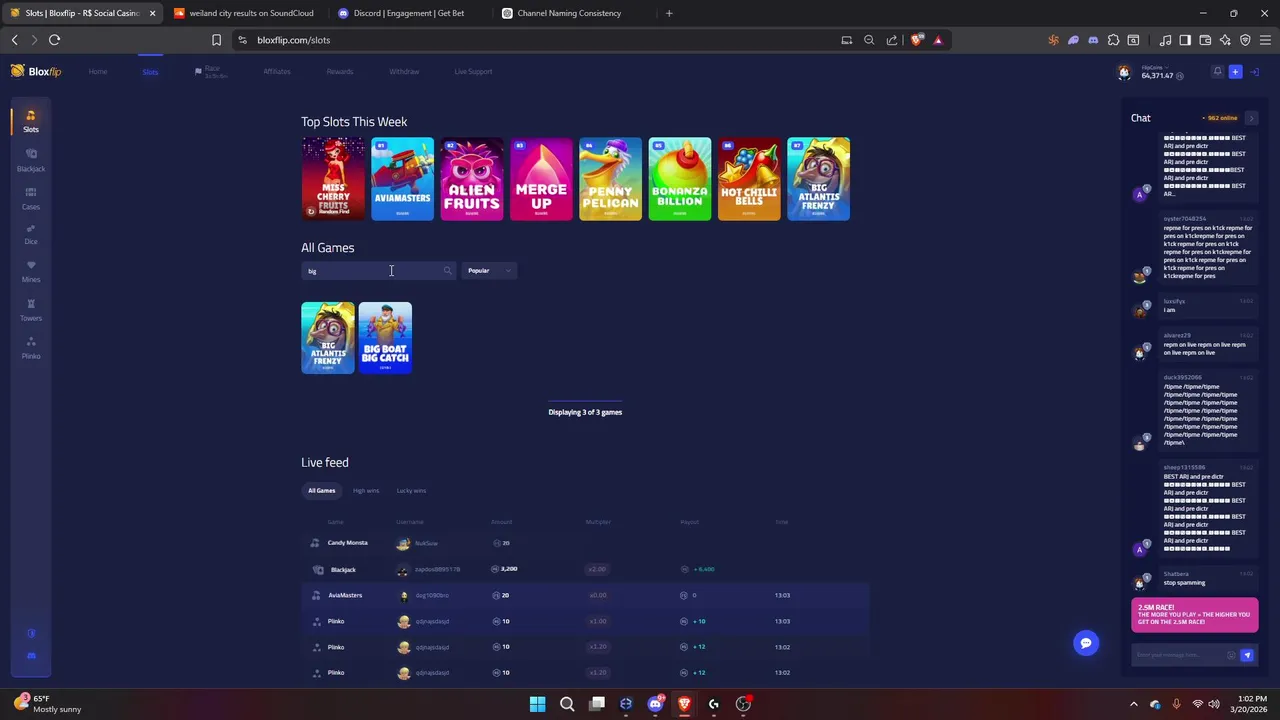The height and width of the screenshot is (720, 1280).
Task: Open the Penny Pelican slot
Action: coord(610,179)
